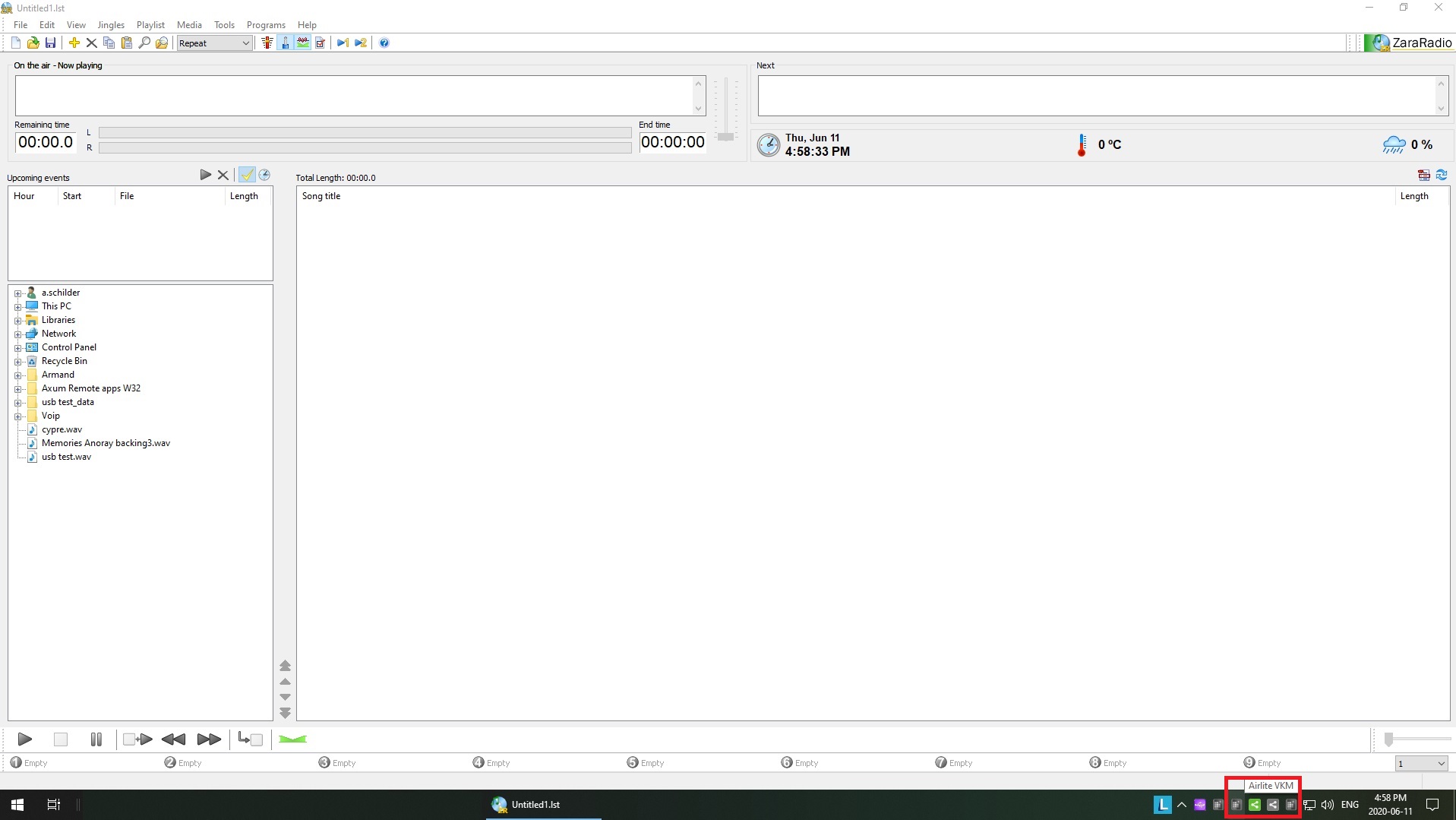Expand the Axum Remote apps W32 folder

17,389
